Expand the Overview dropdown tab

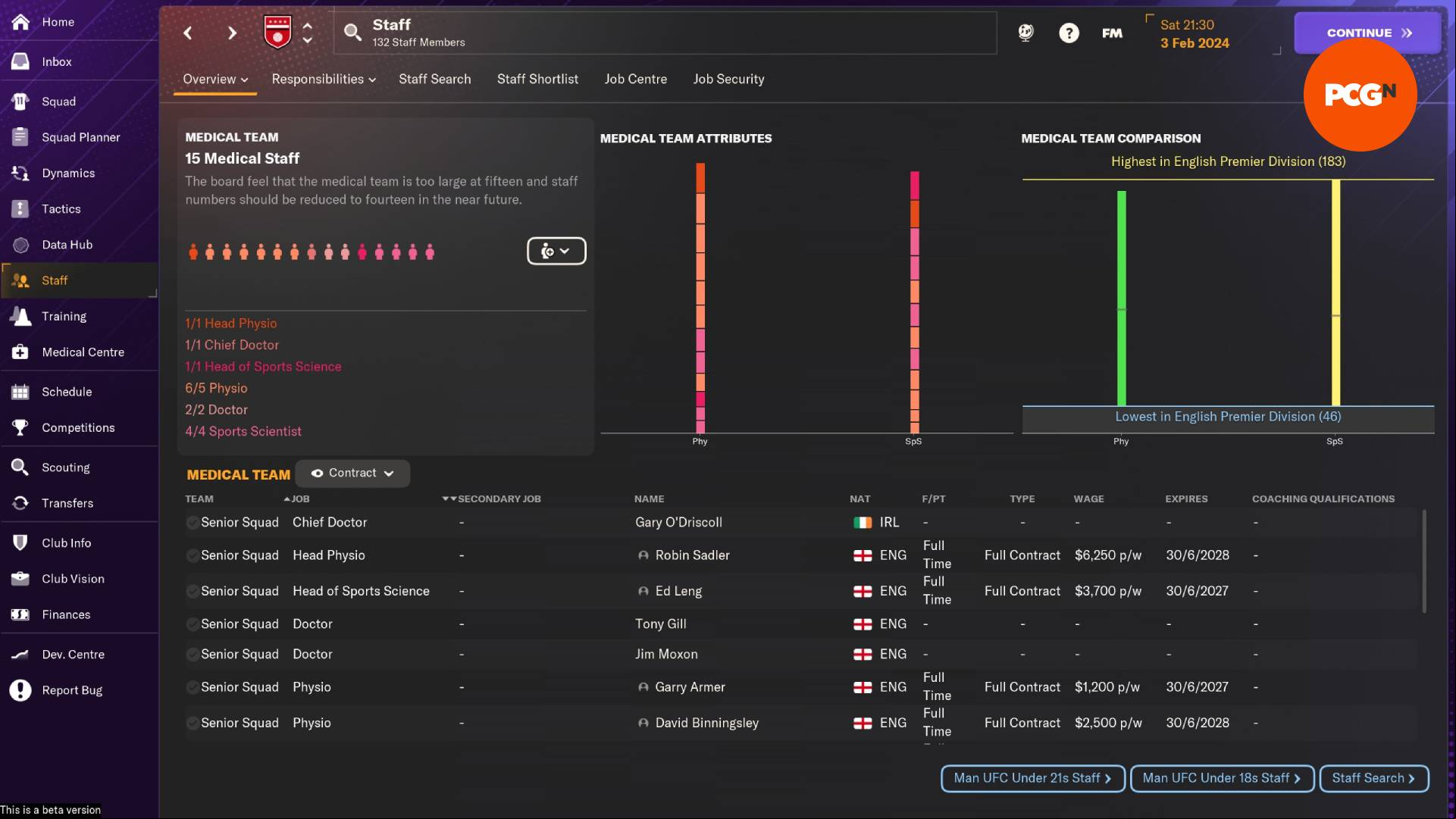[x=215, y=79]
